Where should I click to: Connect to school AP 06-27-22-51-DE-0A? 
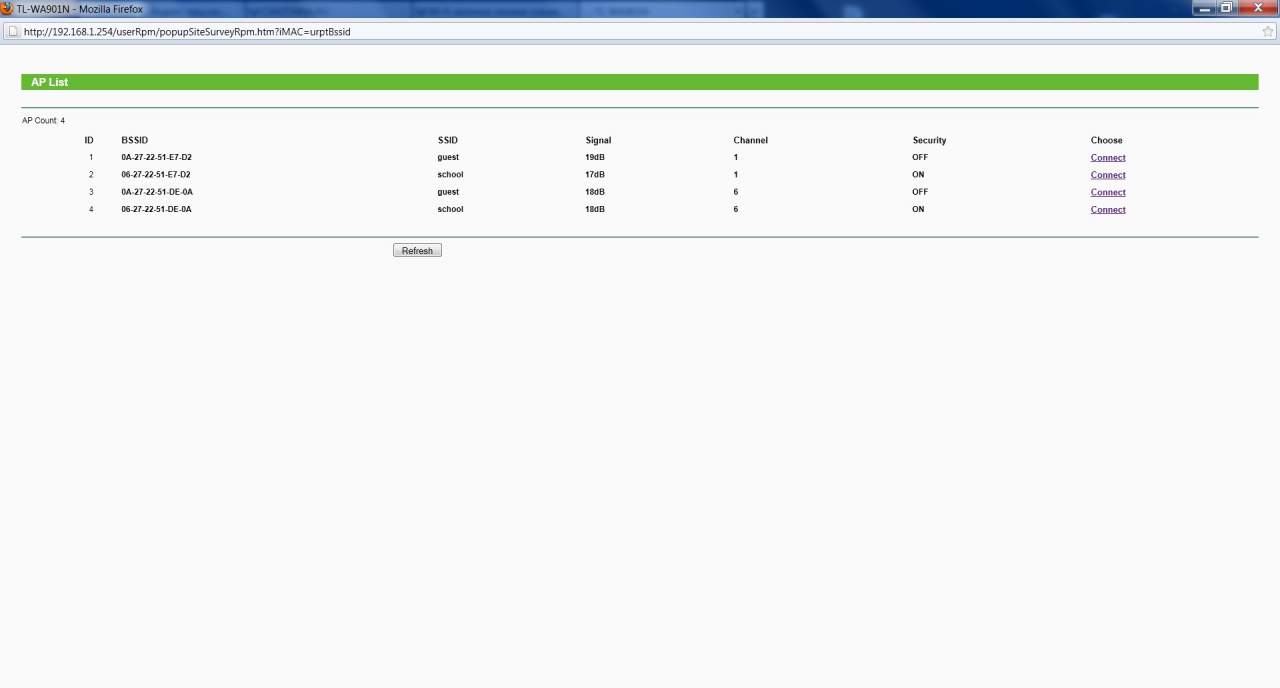pyautogui.click(x=1108, y=210)
